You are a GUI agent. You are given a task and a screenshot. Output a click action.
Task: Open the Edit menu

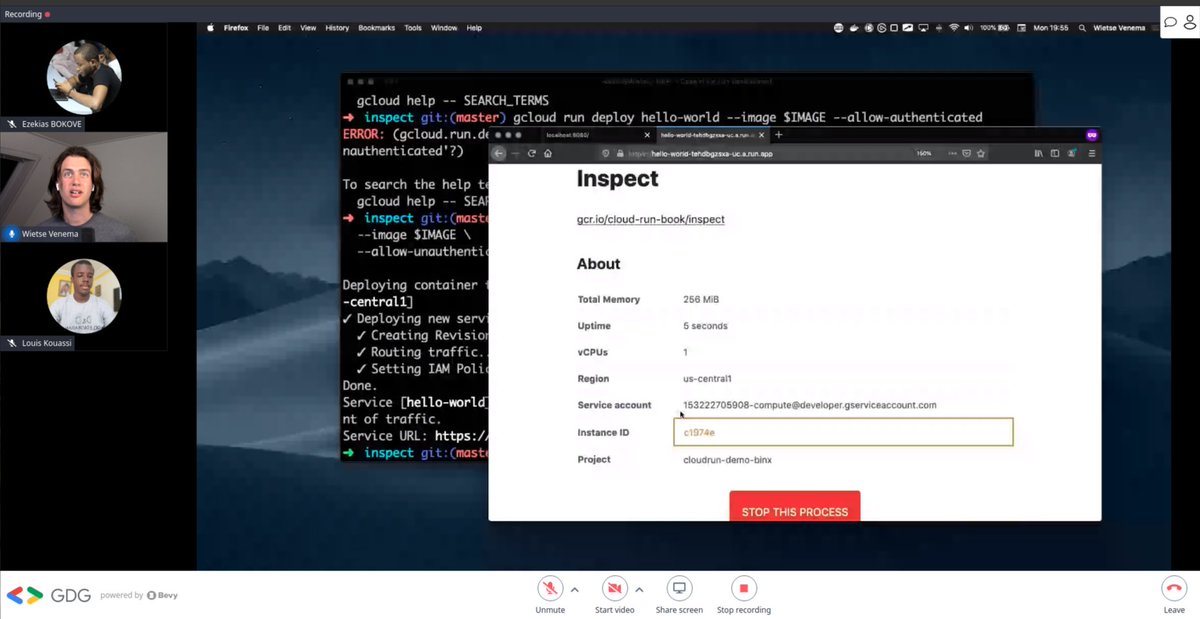[x=285, y=28]
